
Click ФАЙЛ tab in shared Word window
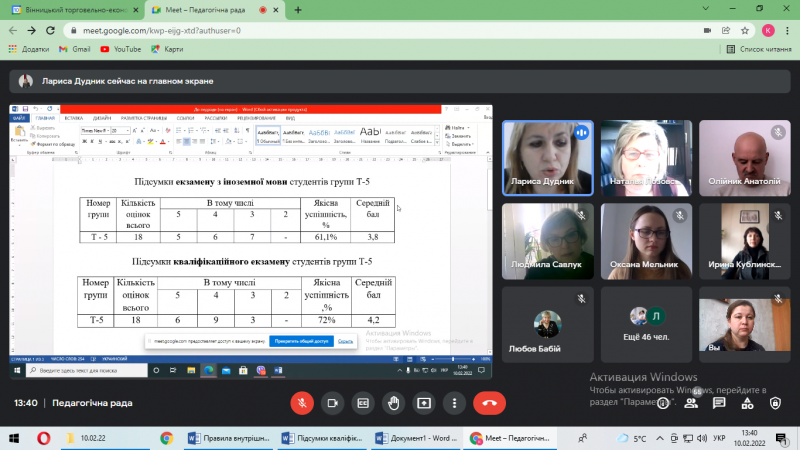coord(19,118)
